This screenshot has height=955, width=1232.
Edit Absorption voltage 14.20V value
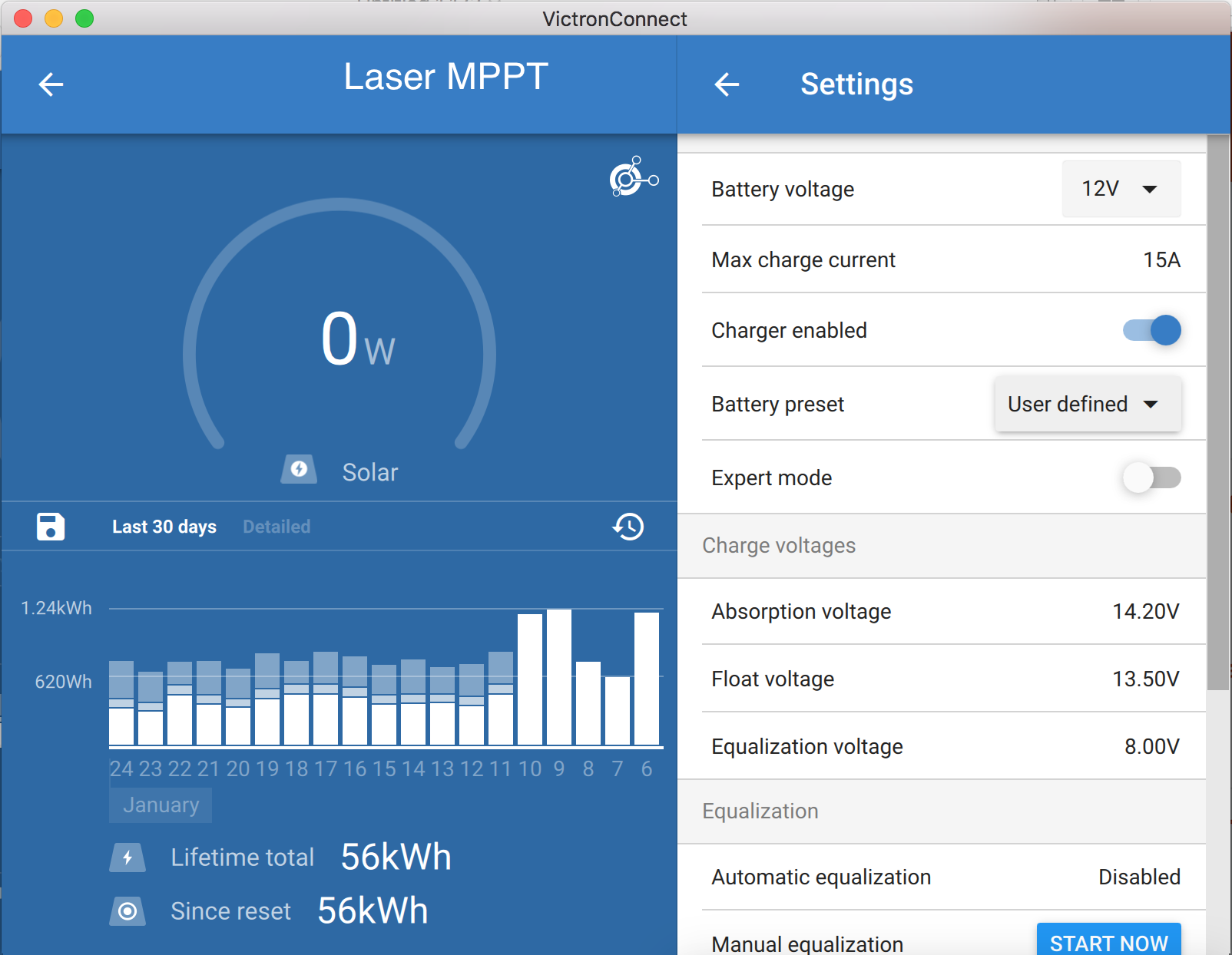pos(1146,612)
